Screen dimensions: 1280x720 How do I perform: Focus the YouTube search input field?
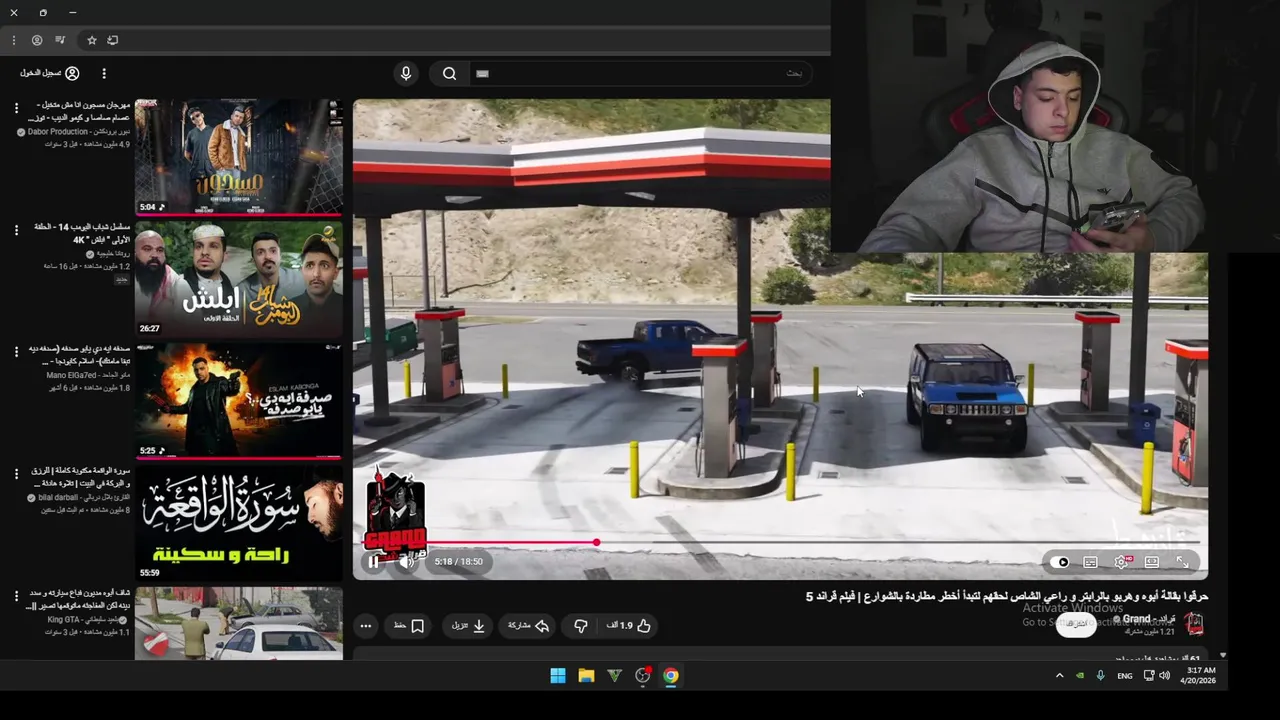click(640, 73)
